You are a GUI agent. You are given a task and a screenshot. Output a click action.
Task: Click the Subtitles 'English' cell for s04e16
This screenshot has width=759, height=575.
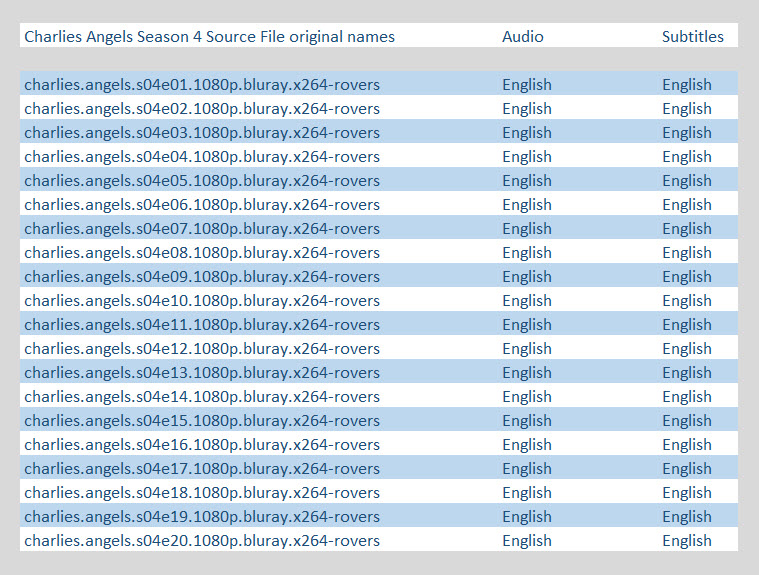(x=687, y=444)
